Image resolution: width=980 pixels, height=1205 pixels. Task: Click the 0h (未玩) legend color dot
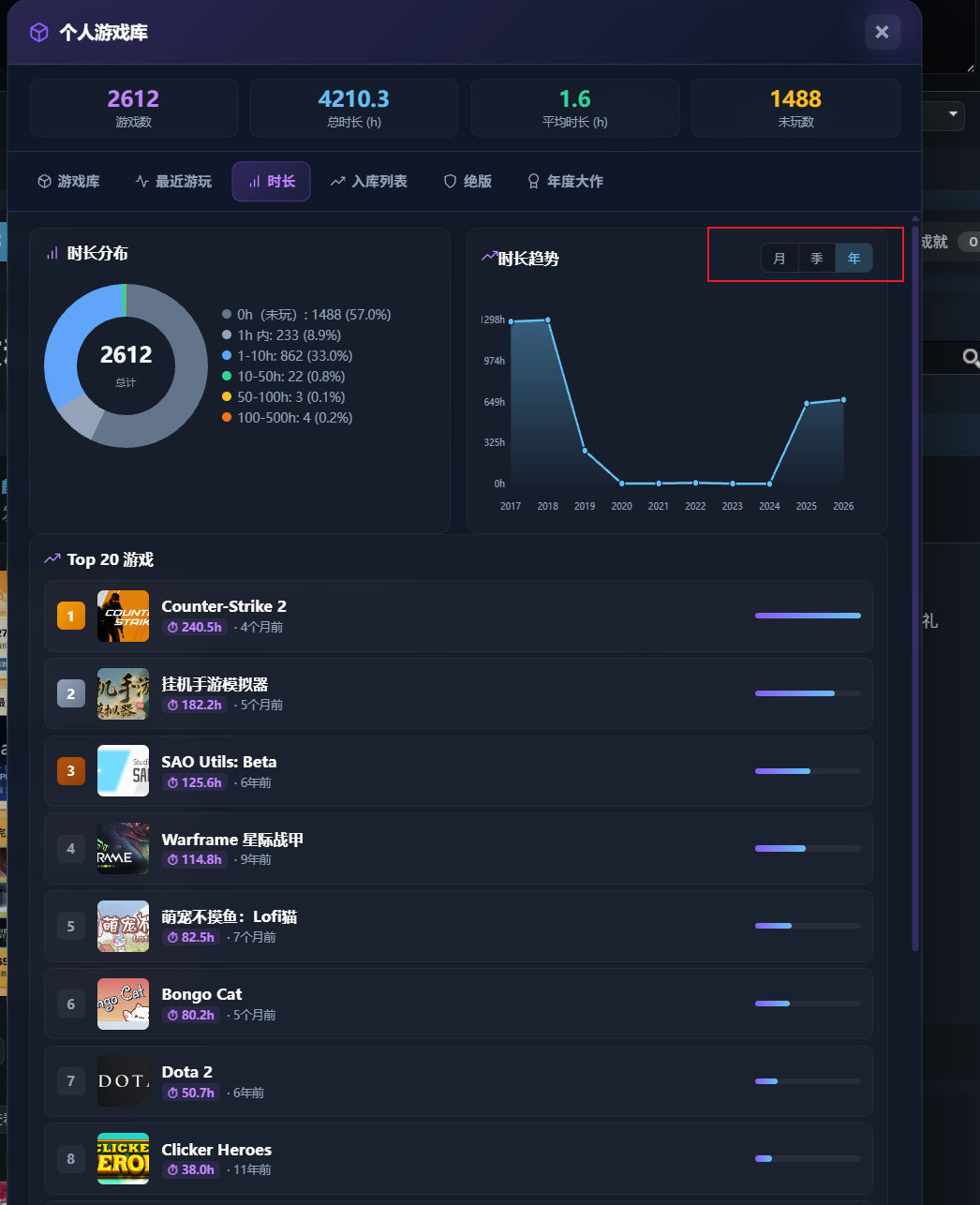[x=227, y=315]
